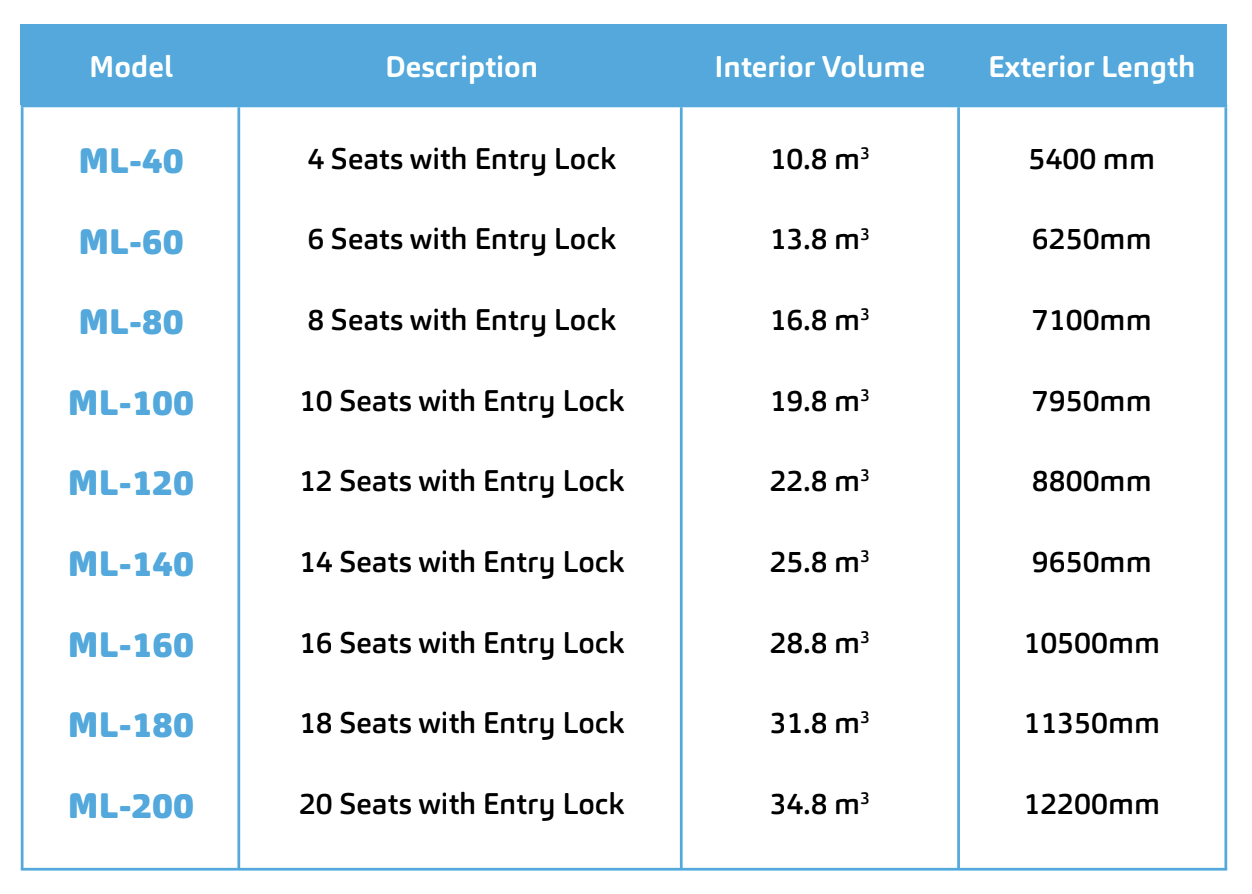The height and width of the screenshot is (894, 1252).
Task: Click the Description column header
Action: pos(461,67)
